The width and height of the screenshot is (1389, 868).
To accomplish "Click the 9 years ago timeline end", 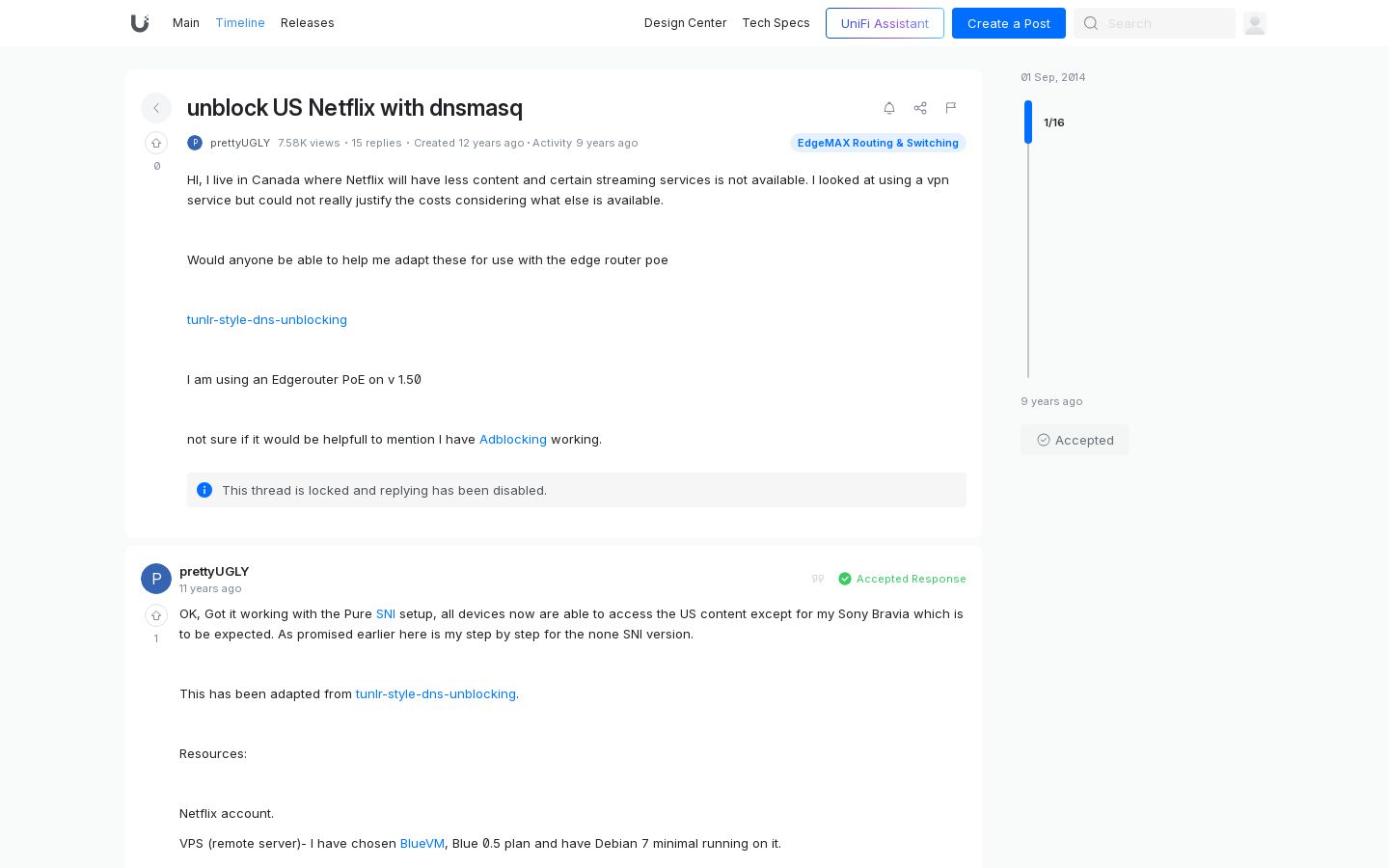I will (x=1052, y=401).
